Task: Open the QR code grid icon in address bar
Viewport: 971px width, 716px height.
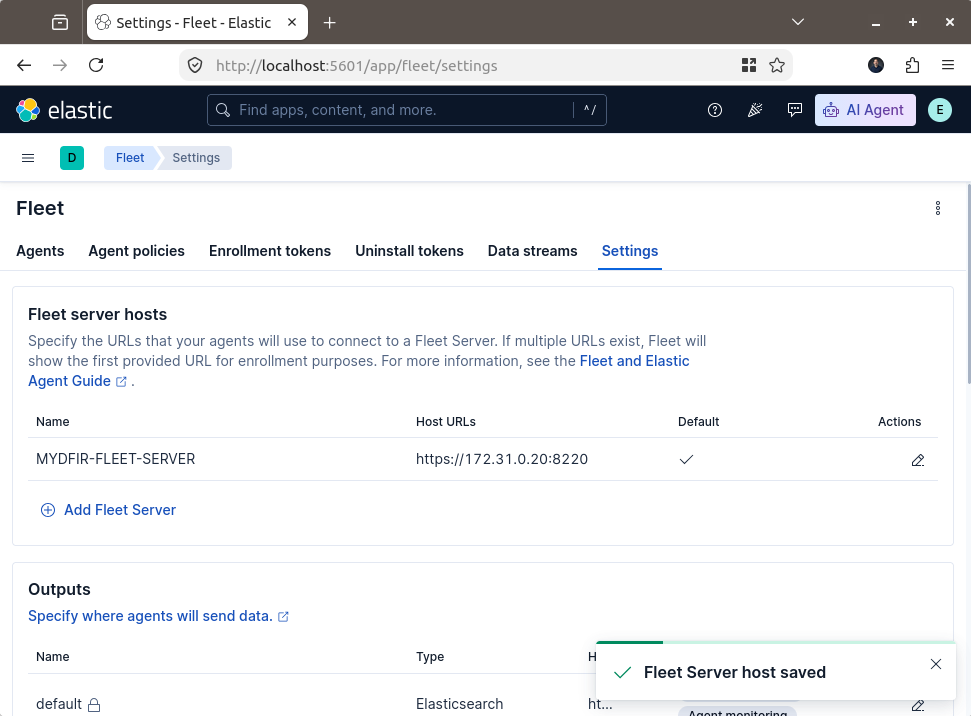Action: [x=749, y=65]
